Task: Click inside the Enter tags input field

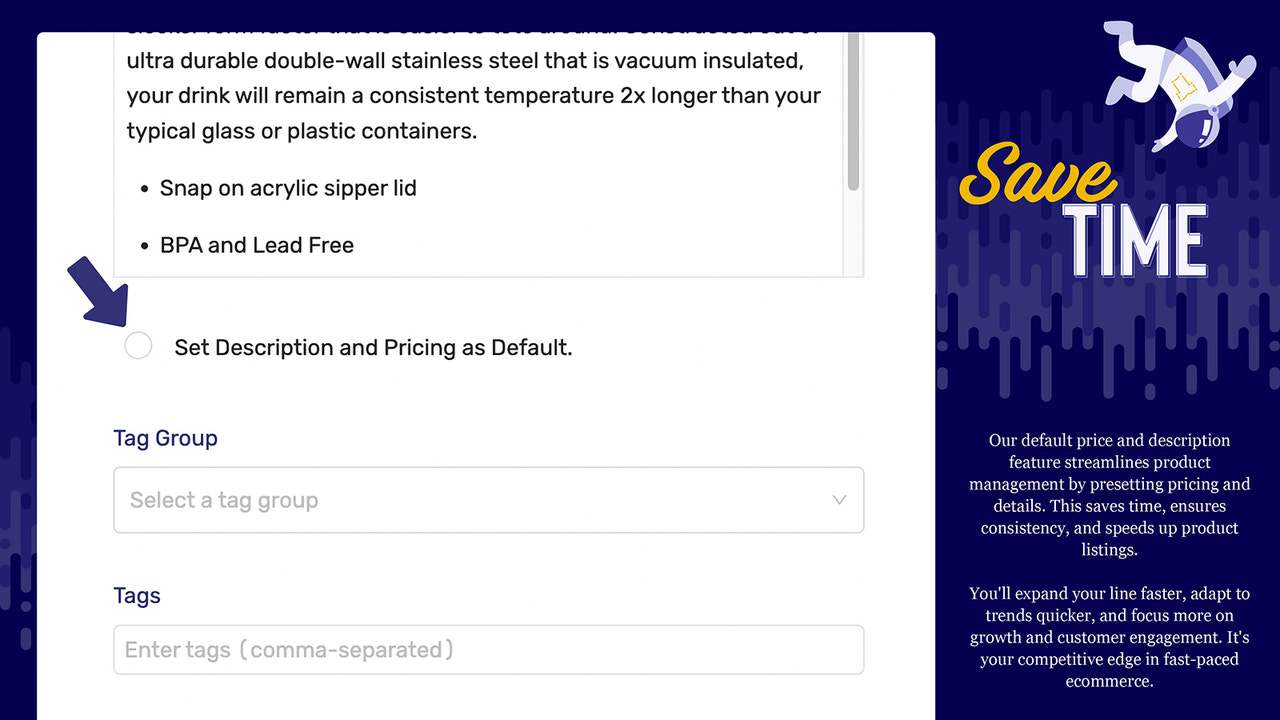Action: (x=488, y=649)
